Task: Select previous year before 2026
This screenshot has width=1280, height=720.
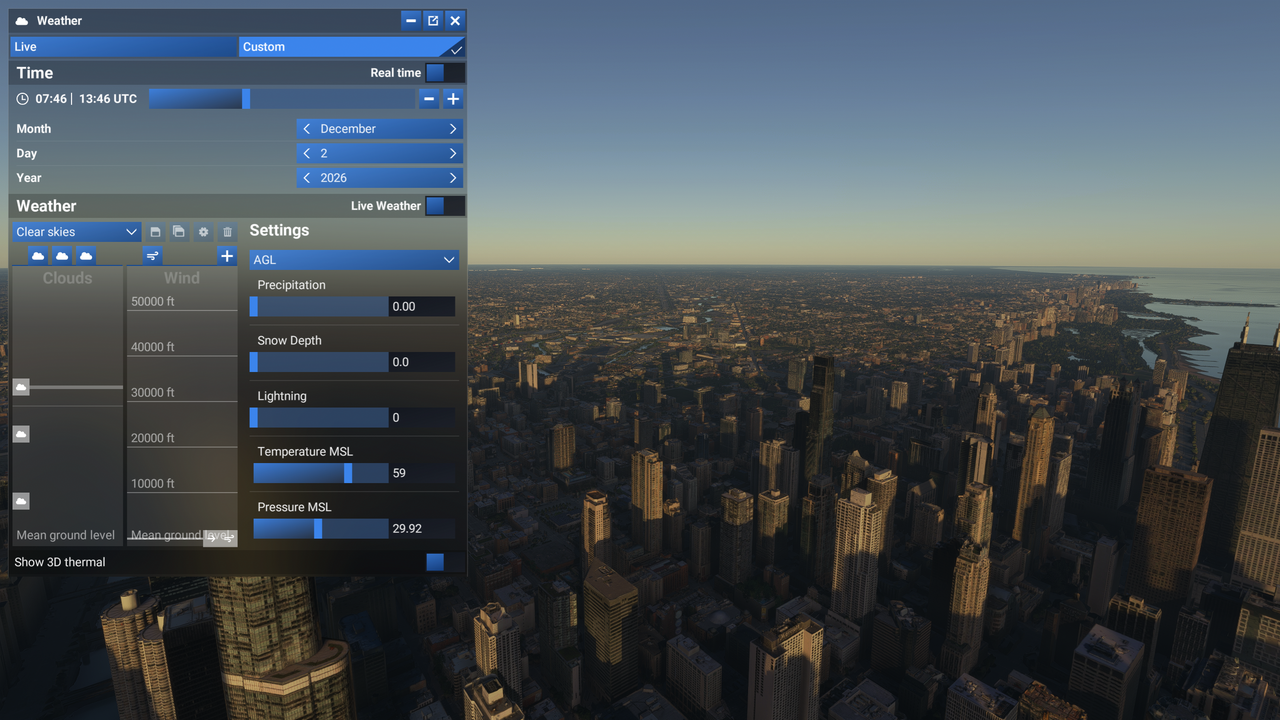Action: point(307,178)
